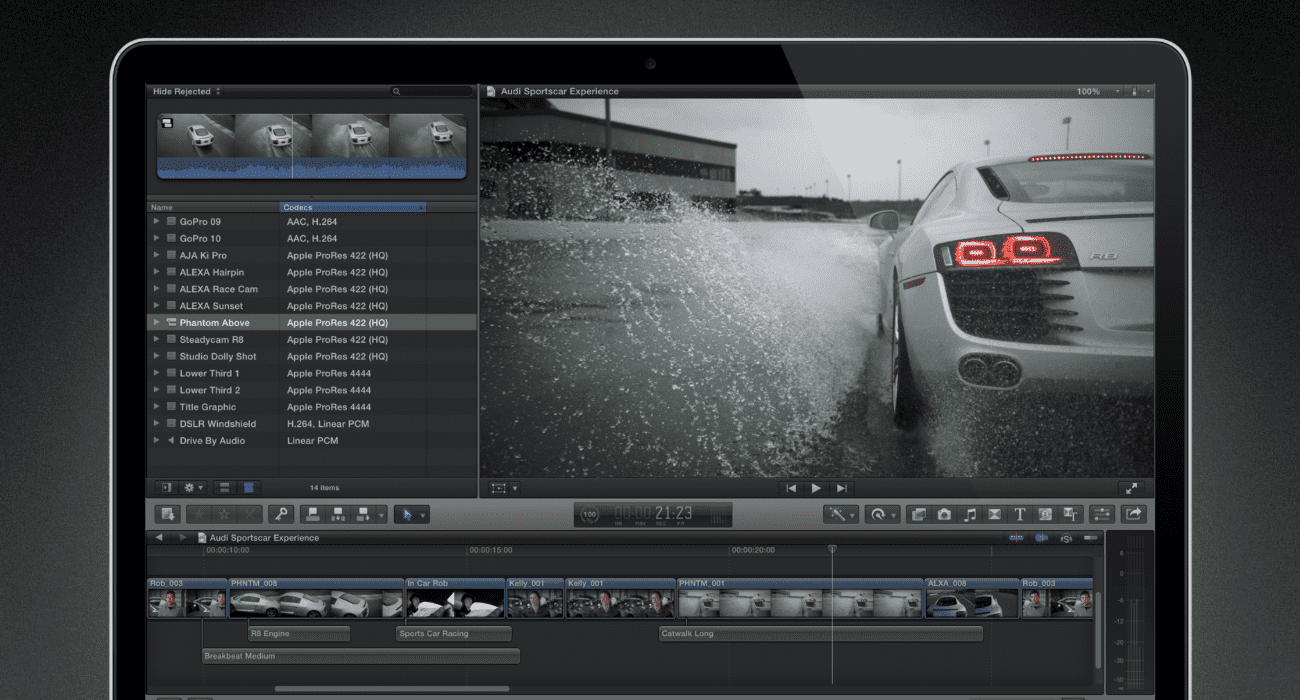Expand the ALEXA Hairpin disclosure triangle
This screenshot has height=700, width=1300.
pos(156,272)
